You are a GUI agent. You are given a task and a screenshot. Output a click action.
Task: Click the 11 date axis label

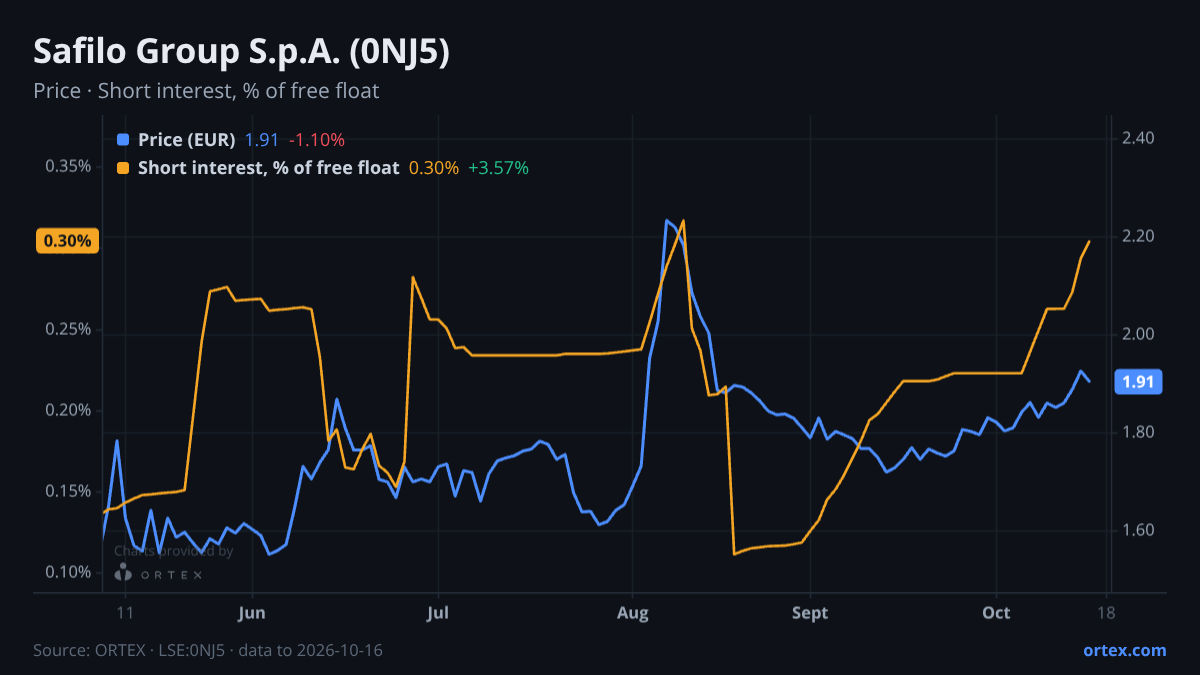(x=125, y=613)
